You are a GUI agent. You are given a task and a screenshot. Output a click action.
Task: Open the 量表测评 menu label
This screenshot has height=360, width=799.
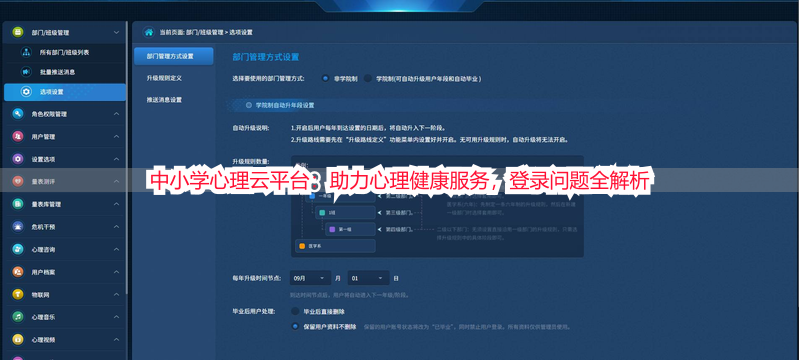[43, 182]
